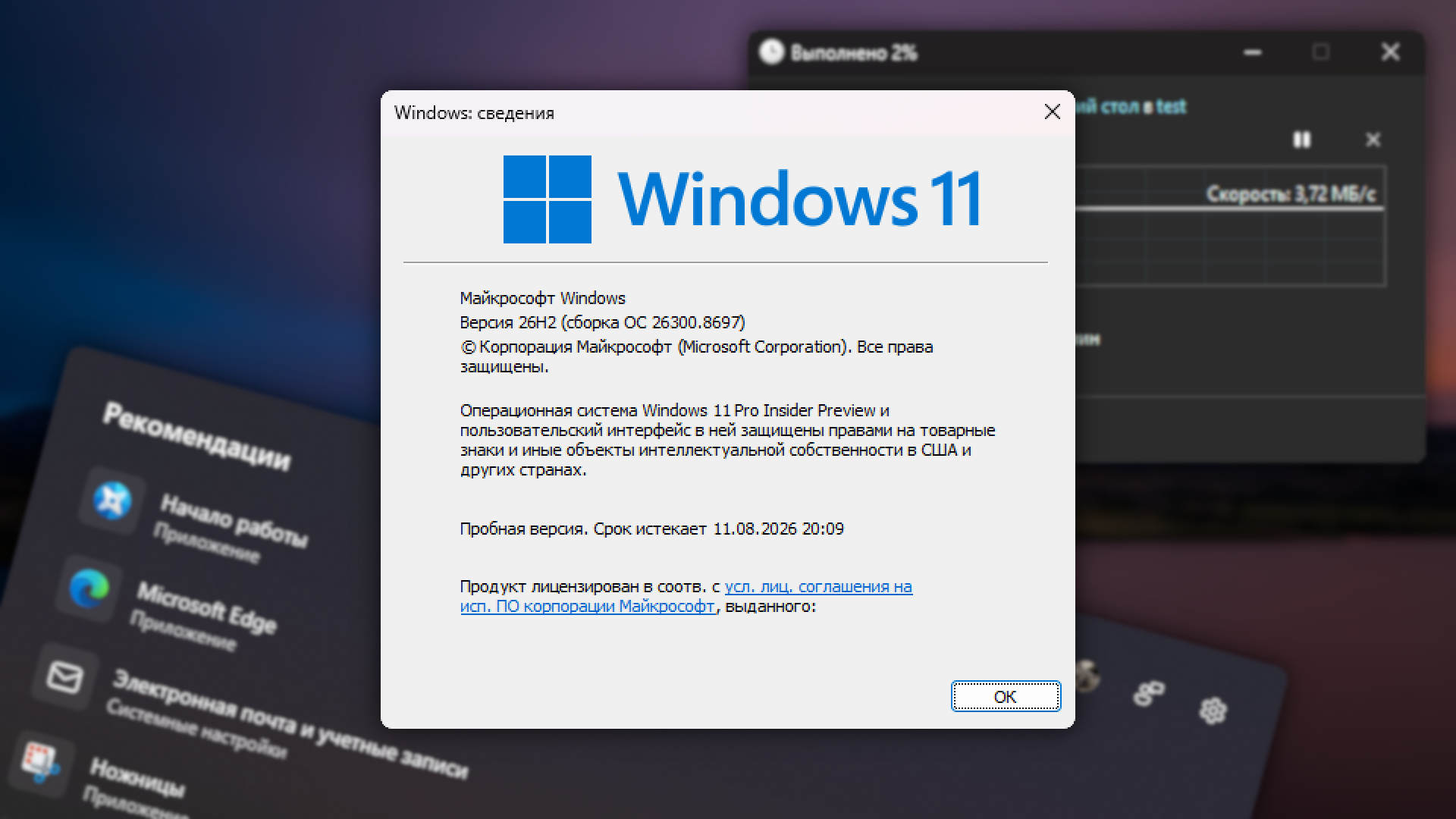The width and height of the screenshot is (1456, 819).
Task: Open the "test" destination link in copy window
Action: pos(1171,107)
